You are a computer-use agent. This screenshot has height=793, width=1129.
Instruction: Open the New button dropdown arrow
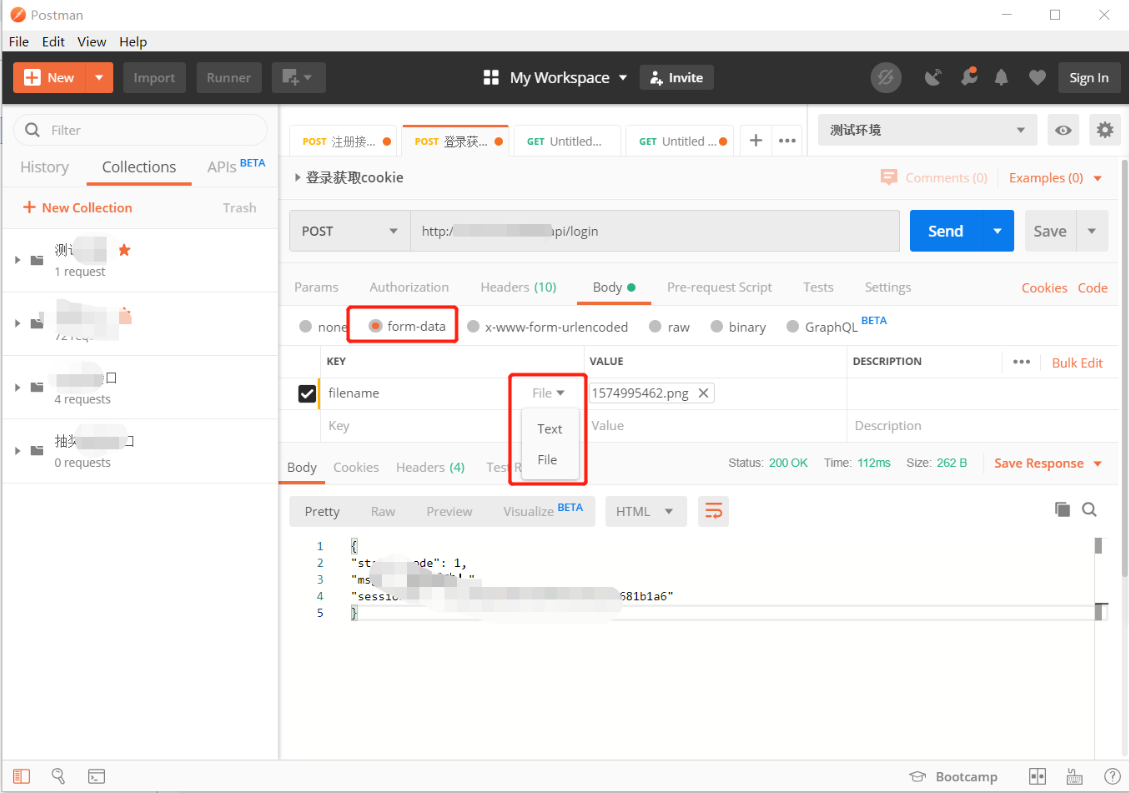click(x=99, y=78)
